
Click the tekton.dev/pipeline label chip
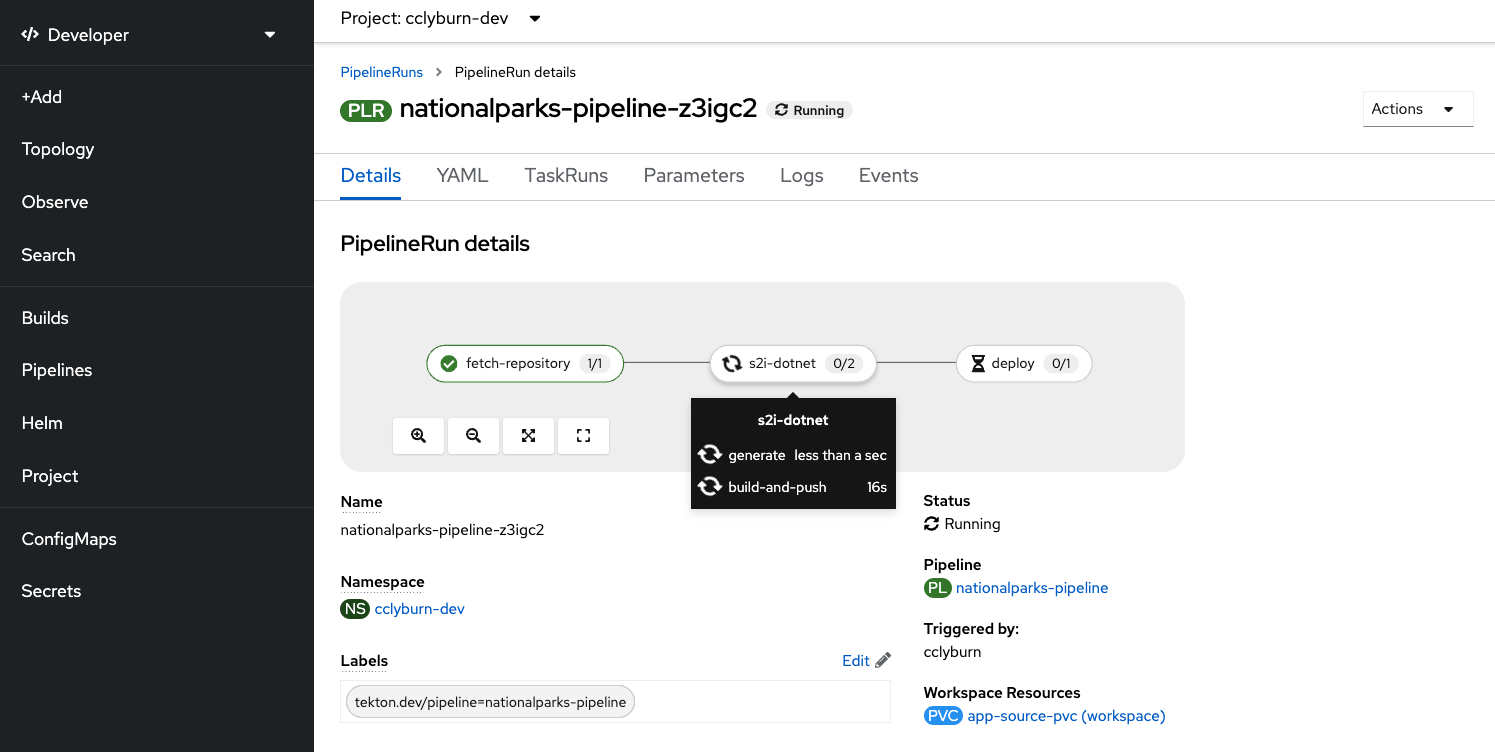490,702
